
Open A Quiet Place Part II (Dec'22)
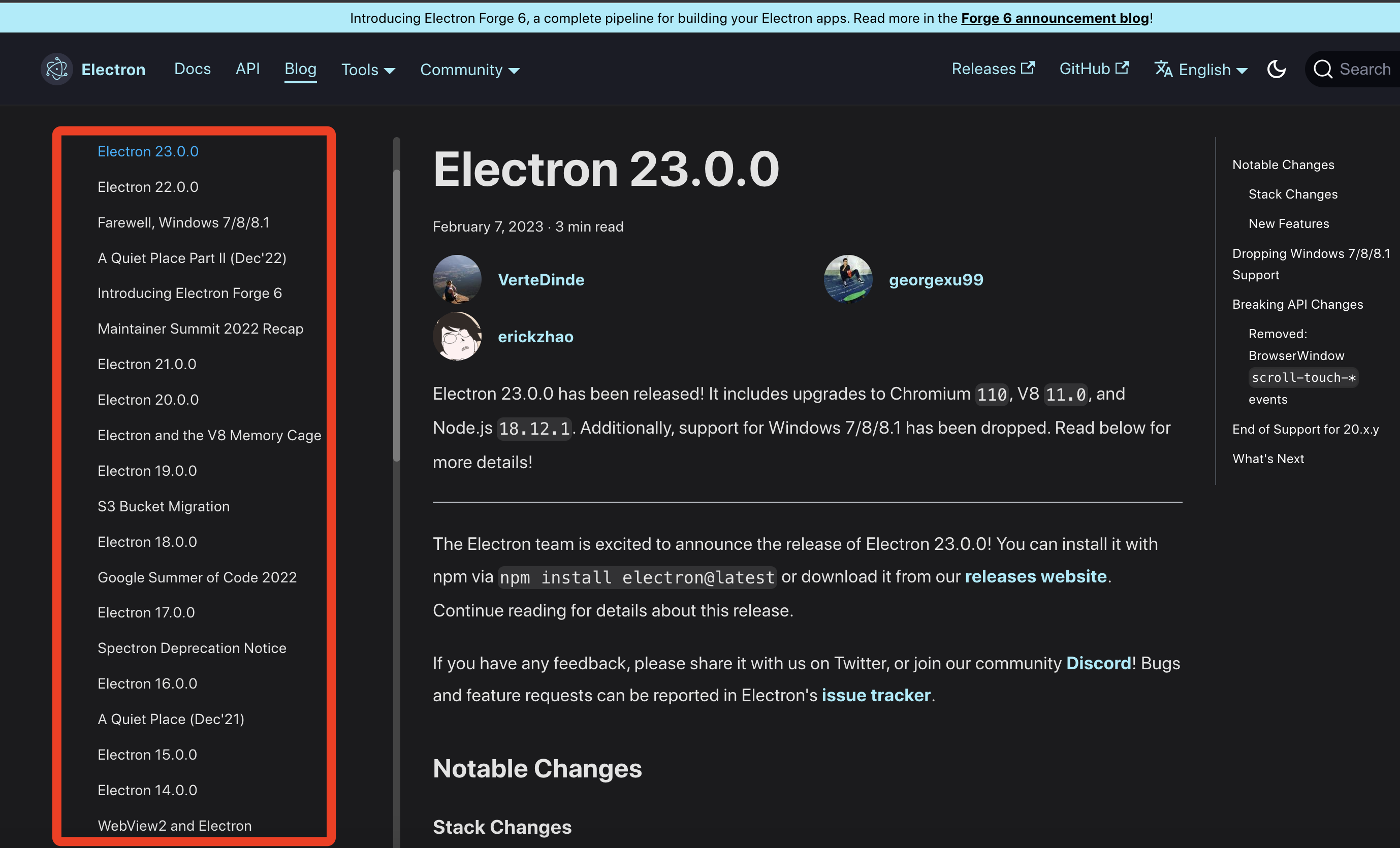pyautogui.click(x=192, y=258)
